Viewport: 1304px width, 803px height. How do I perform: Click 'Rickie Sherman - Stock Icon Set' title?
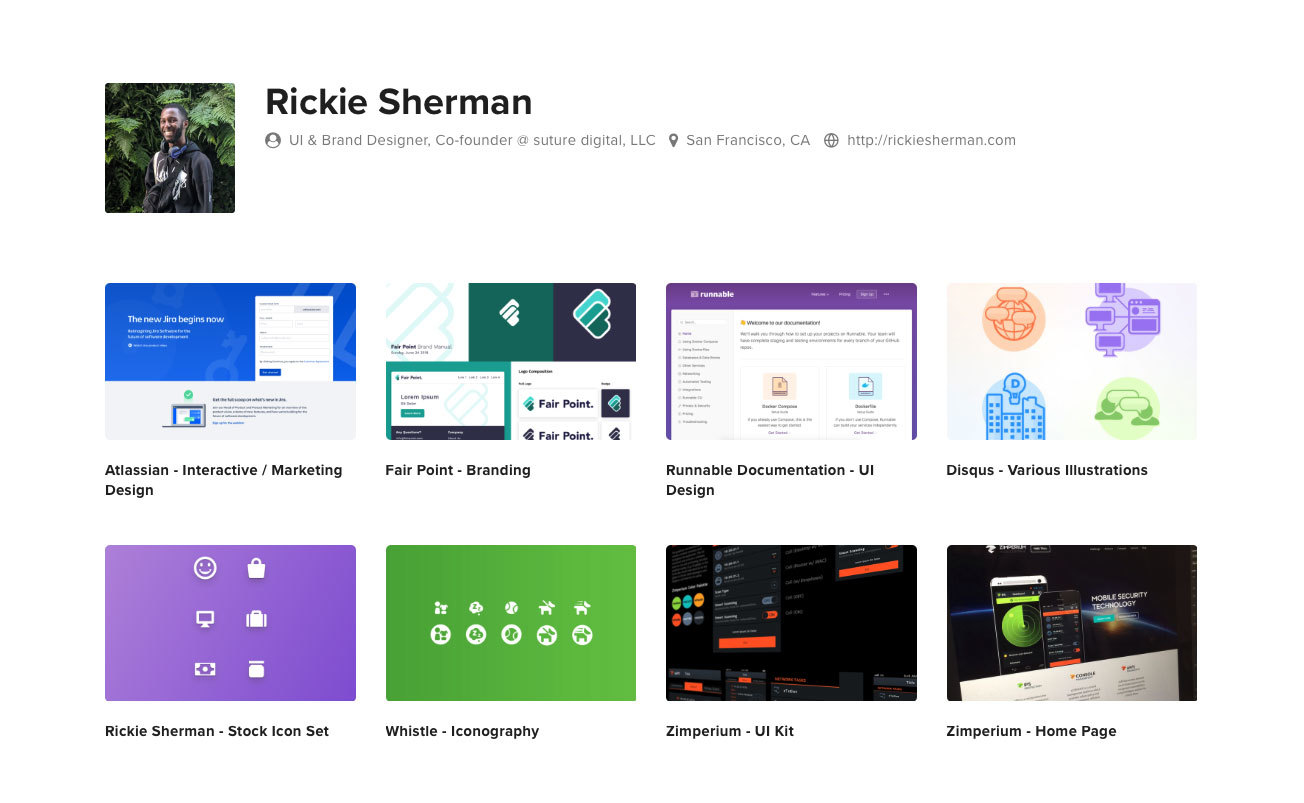click(x=217, y=731)
